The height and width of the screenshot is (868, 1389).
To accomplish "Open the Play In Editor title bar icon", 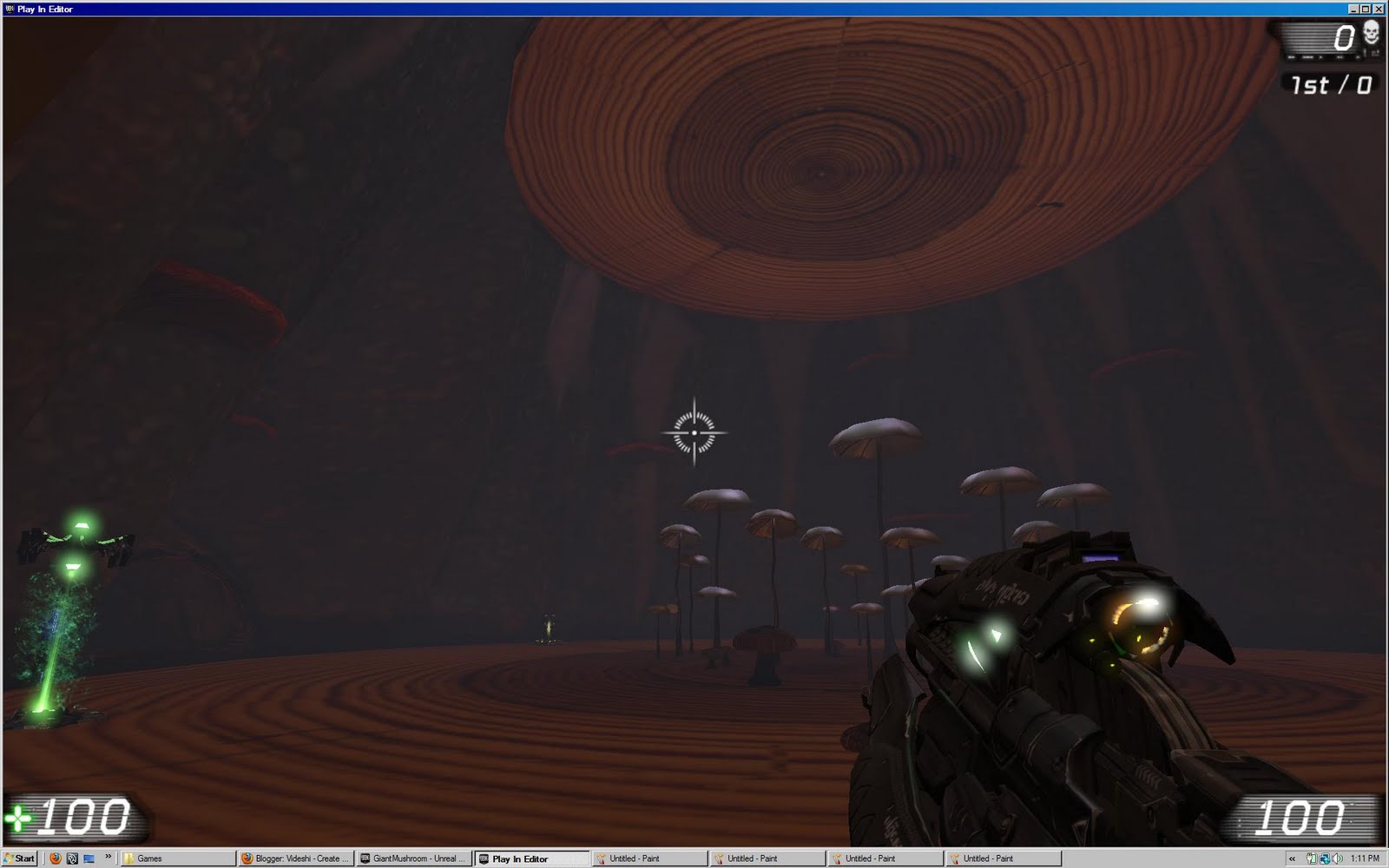I will (10, 9).
